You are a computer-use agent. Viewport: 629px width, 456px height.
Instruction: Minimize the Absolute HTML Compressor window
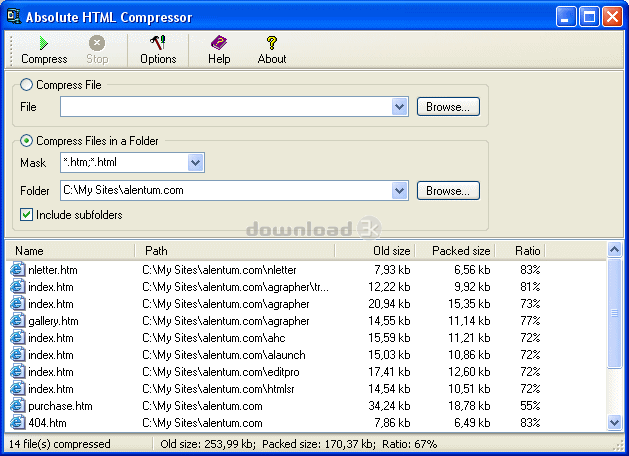(566, 17)
